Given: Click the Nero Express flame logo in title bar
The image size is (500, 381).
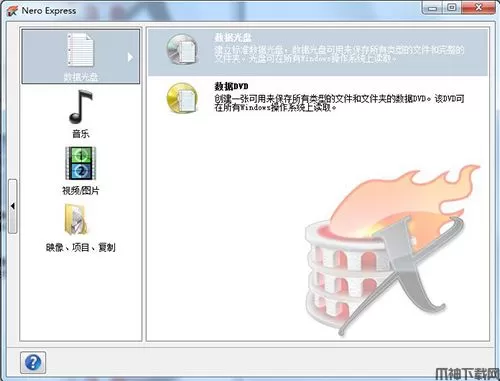Looking at the screenshot, I should (x=12, y=11).
